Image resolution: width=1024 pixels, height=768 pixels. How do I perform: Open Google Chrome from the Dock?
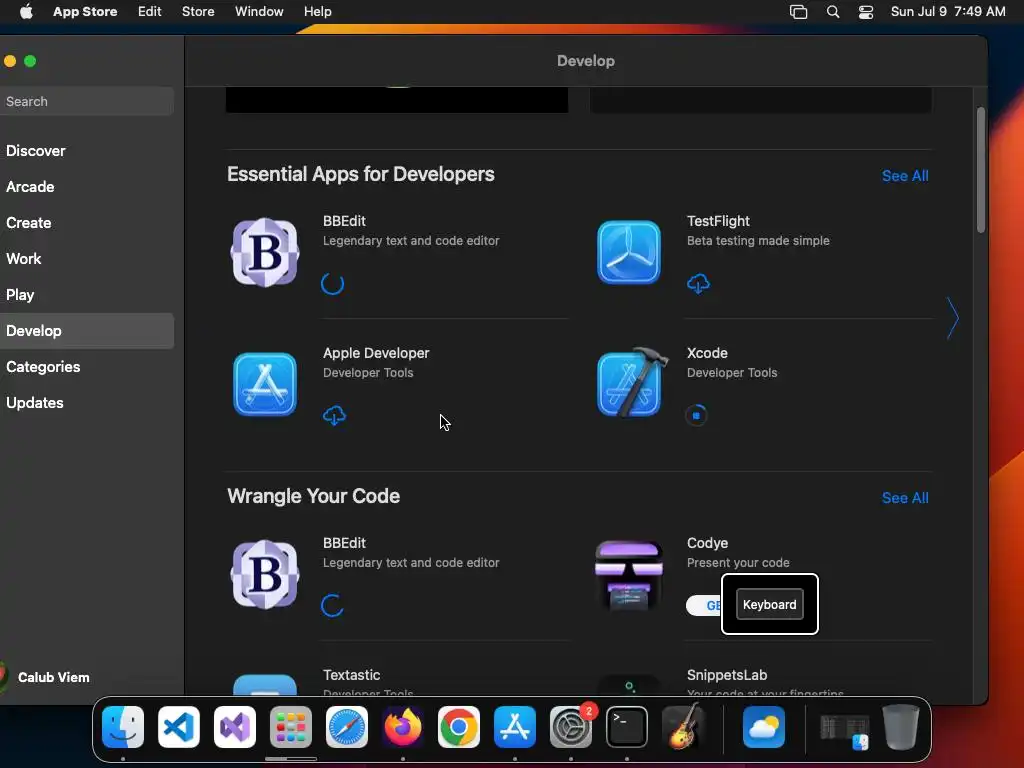tap(458, 727)
